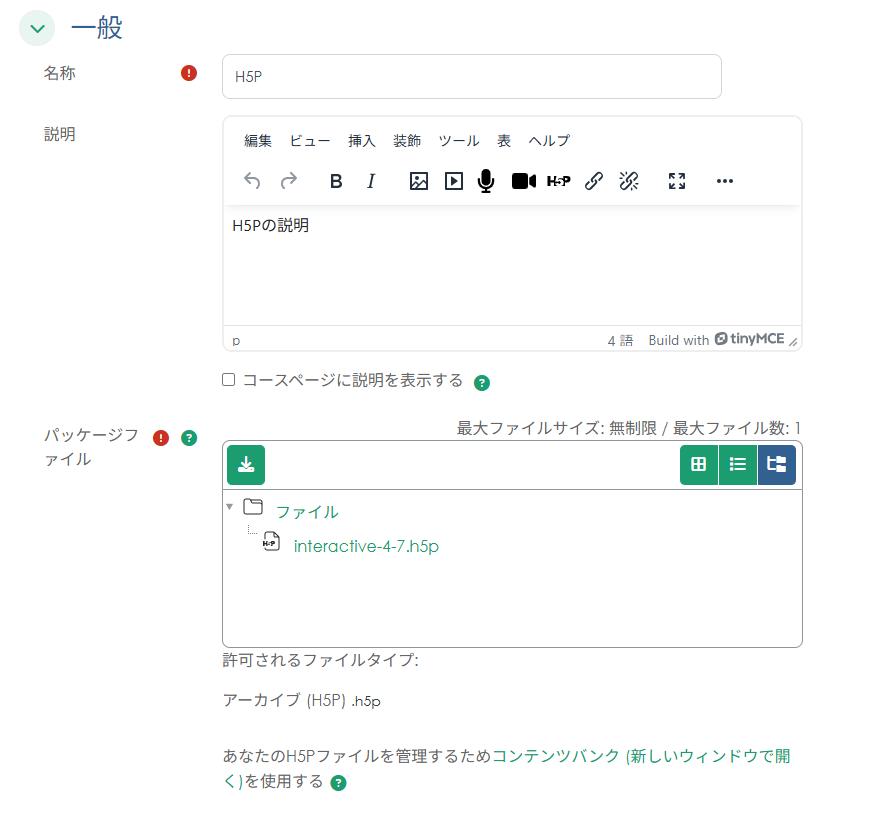Screen dimensions: 879x814
Task: Open the 挿入 menu
Action: coord(361,141)
